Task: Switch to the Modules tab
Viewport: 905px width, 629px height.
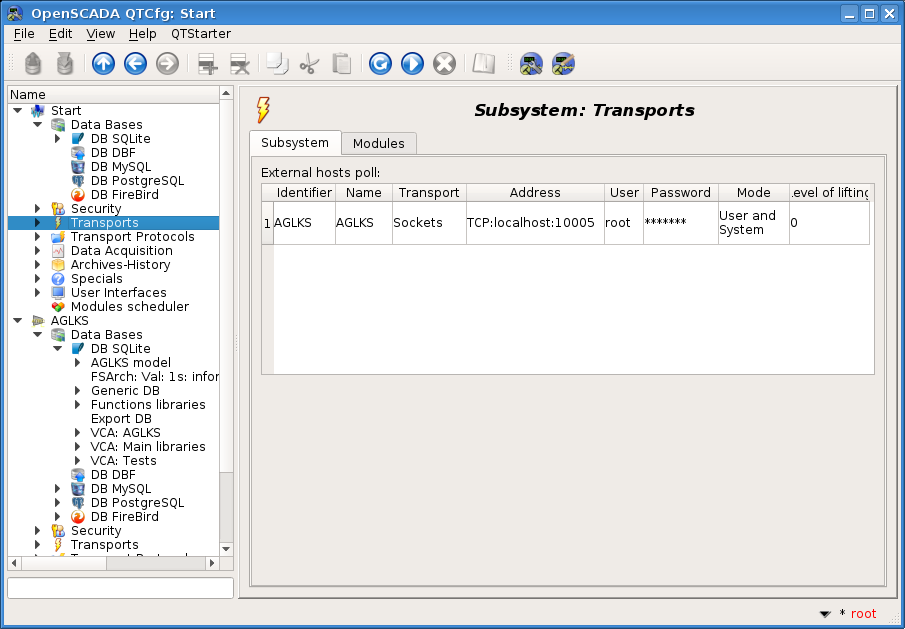Action: [x=379, y=143]
